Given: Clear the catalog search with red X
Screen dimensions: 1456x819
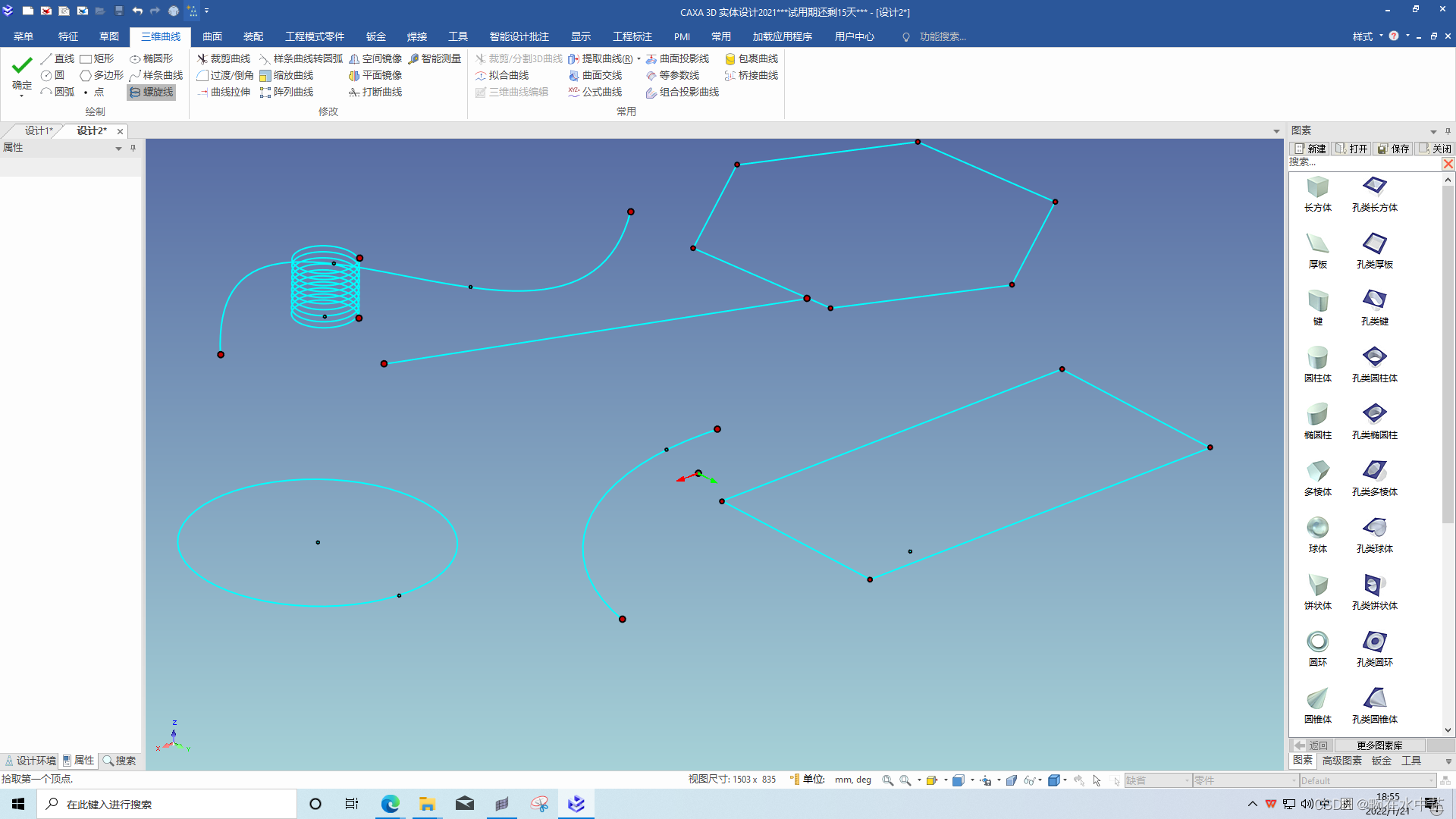Looking at the screenshot, I should [x=1448, y=164].
